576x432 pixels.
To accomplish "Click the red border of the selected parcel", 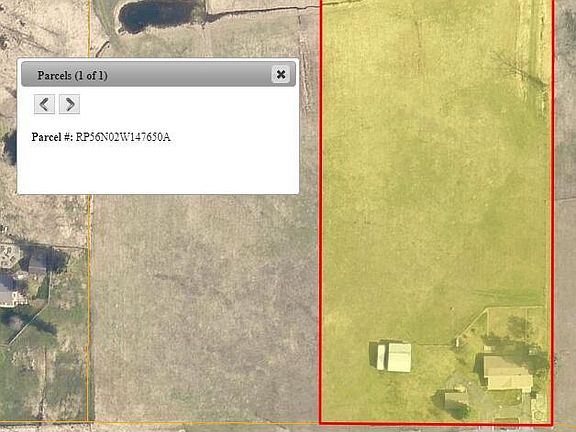I will [x=321, y=220].
